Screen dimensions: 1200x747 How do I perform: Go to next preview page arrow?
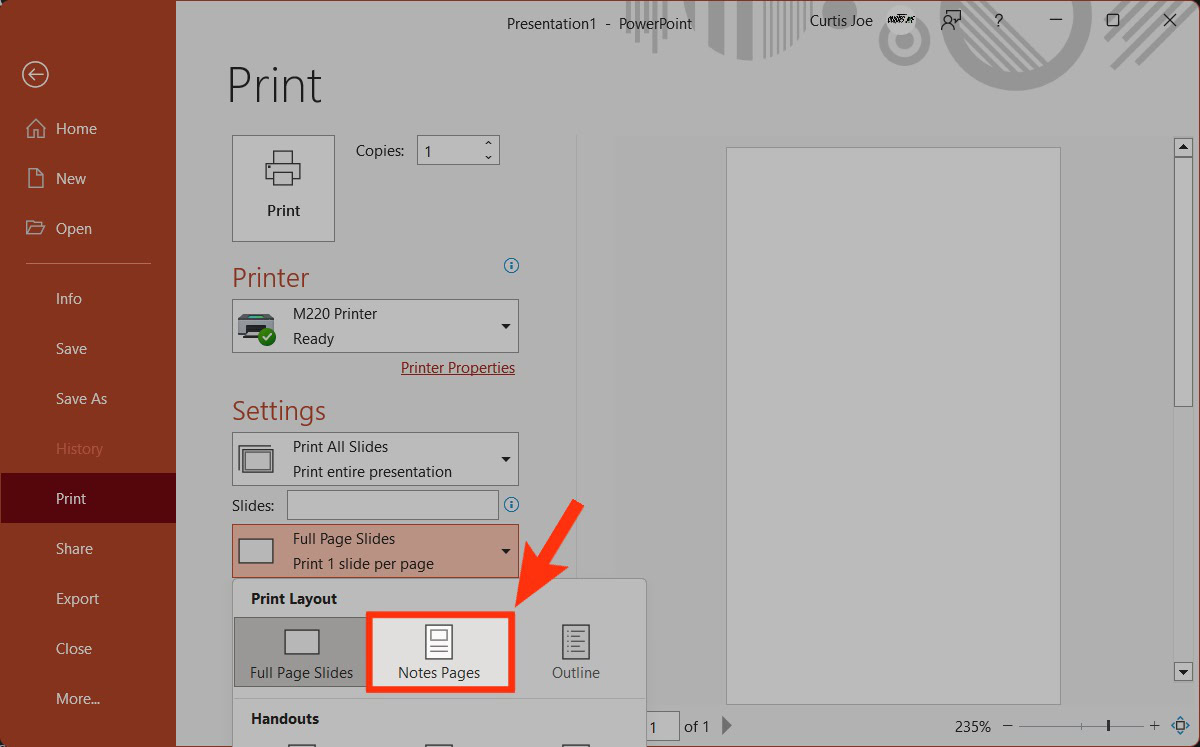click(727, 726)
